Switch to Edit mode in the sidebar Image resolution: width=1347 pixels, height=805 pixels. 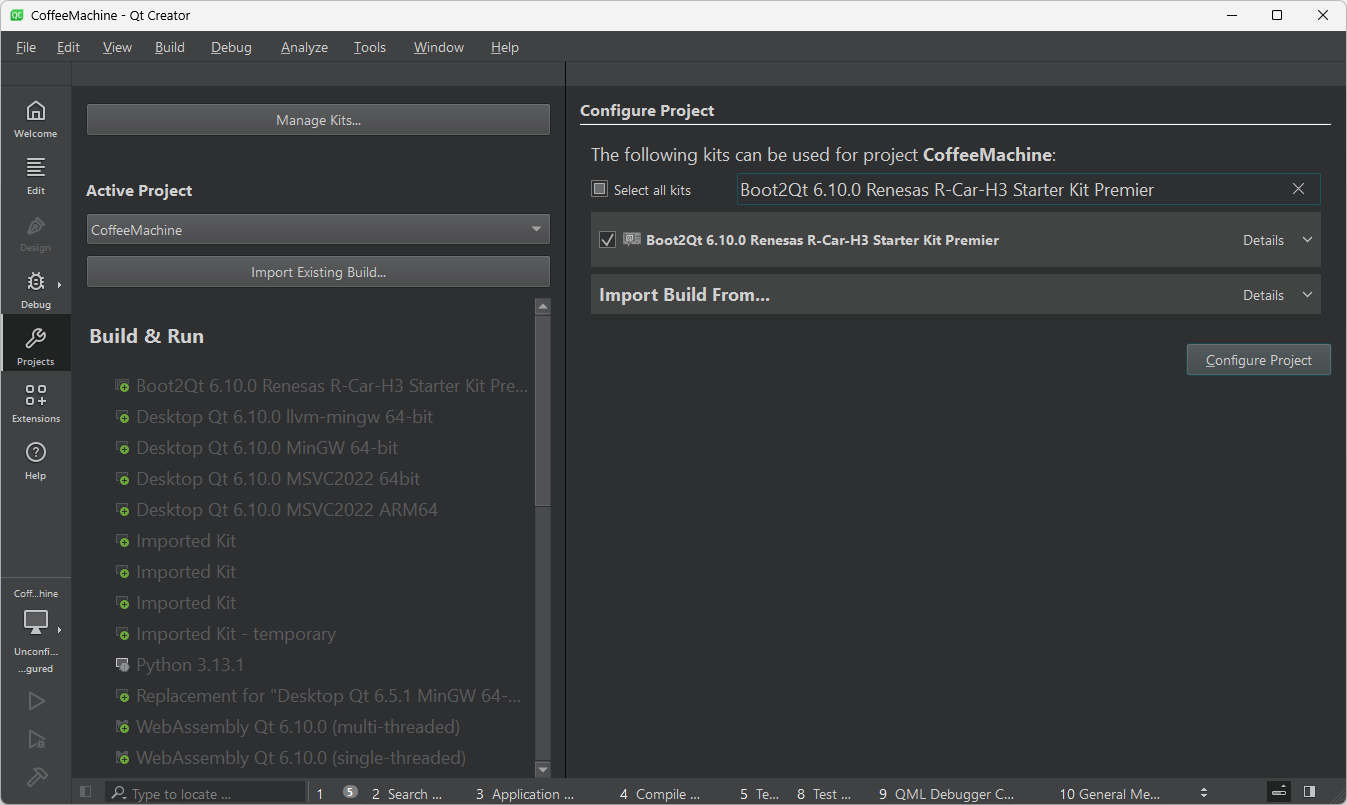click(36, 175)
